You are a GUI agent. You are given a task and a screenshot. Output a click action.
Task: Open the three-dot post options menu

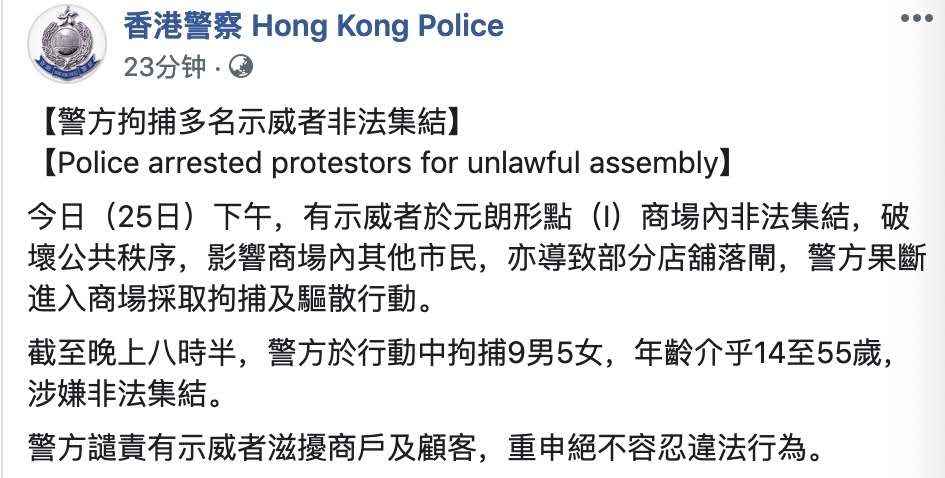click(918, 21)
